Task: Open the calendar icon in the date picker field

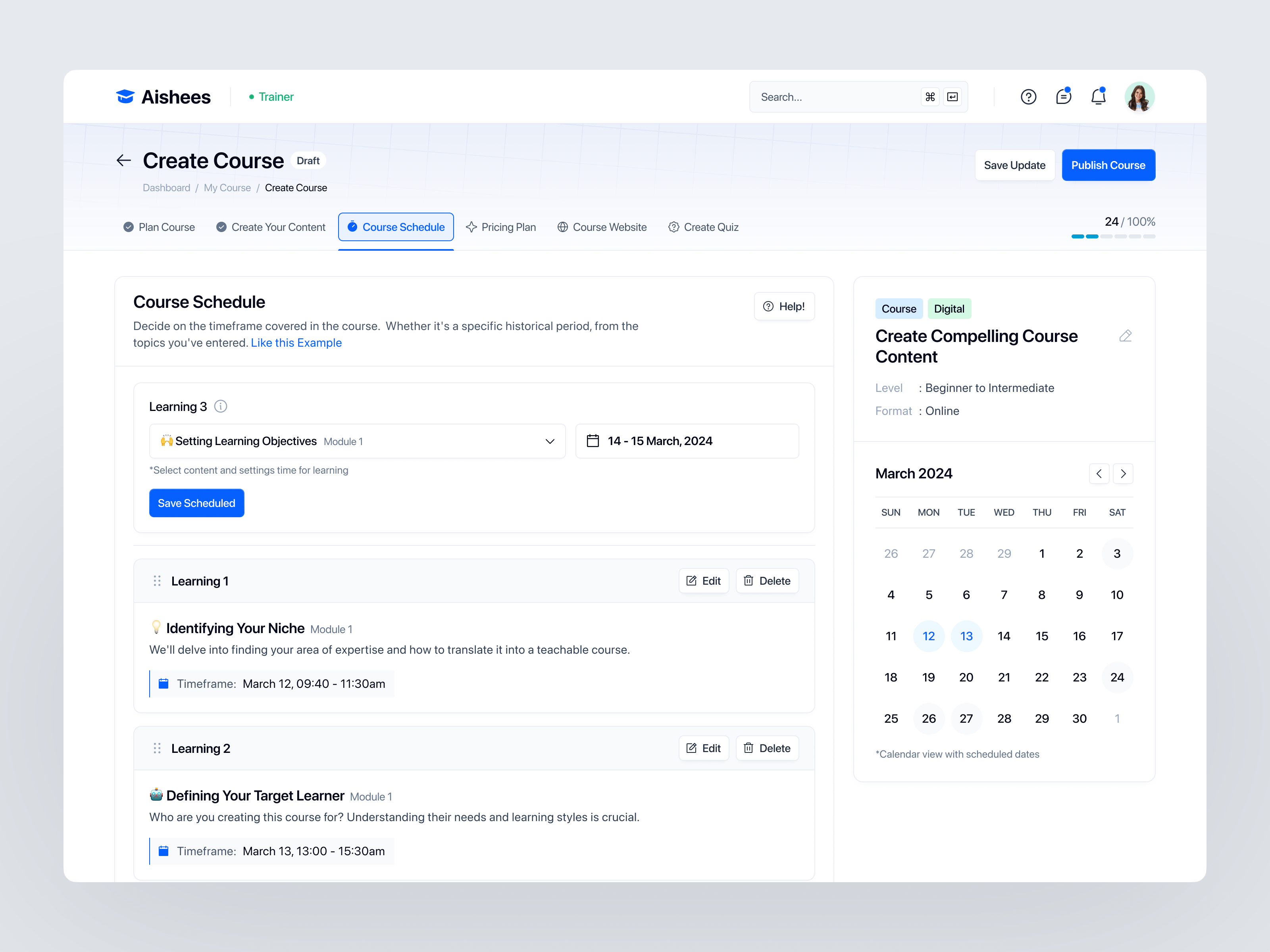Action: [593, 441]
